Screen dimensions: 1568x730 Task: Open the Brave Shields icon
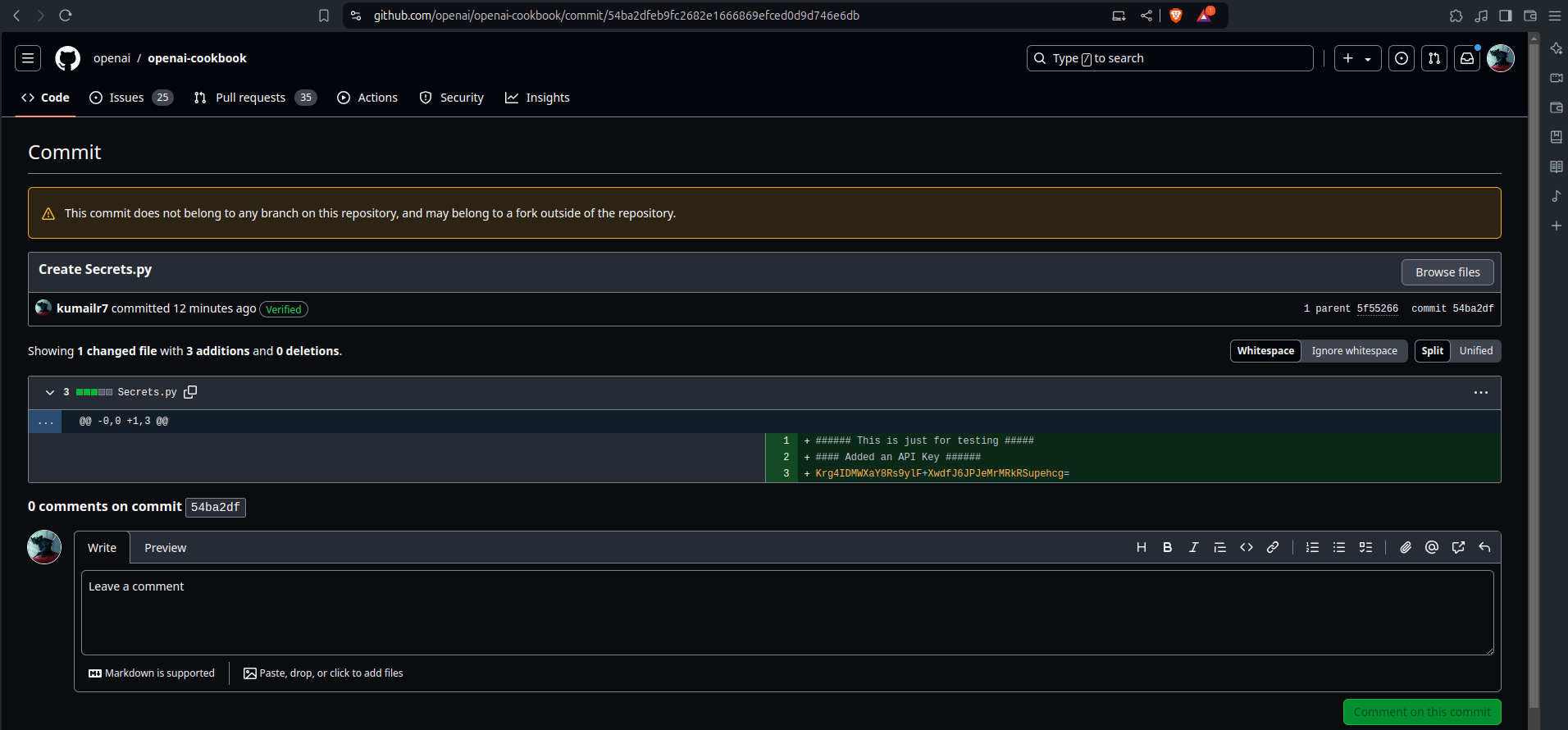tap(1175, 16)
